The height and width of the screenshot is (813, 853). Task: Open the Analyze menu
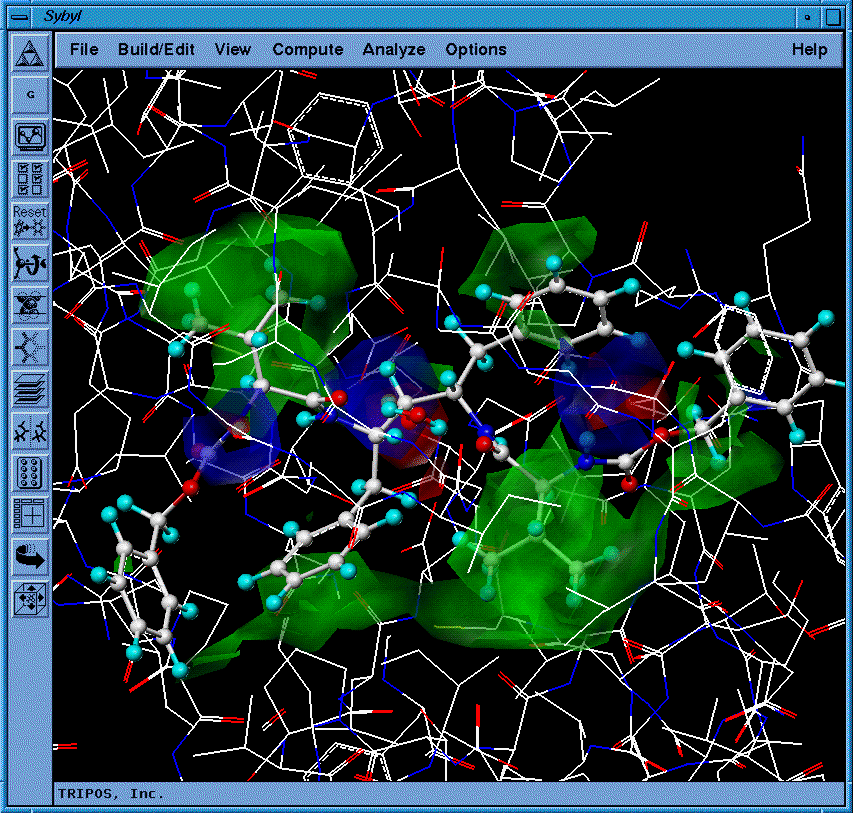pos(394,50)
